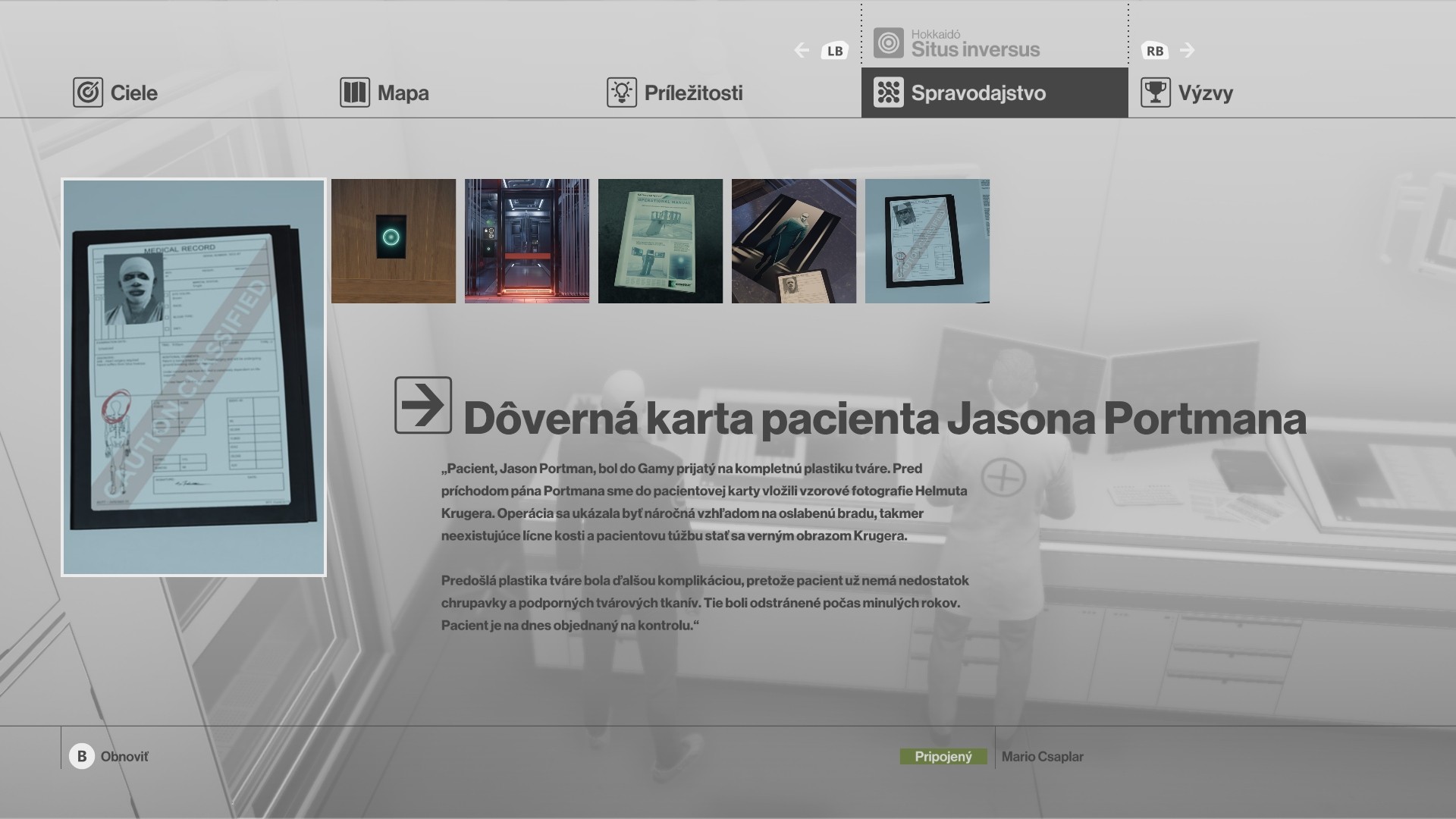The height and width of the screenshot is (819, 1456).
Task: Click the first paragraph about Jason Portman
Action: 704,502
